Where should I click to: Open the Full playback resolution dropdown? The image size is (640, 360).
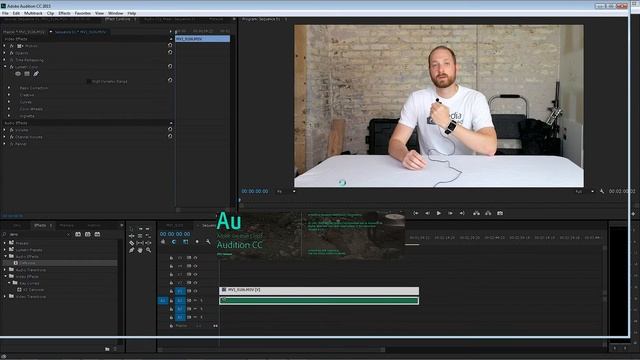pos(584,191)
